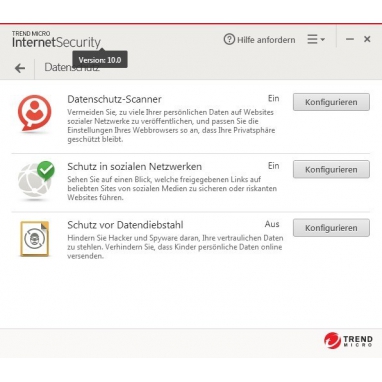Minimize the Internet Security window

350,39
